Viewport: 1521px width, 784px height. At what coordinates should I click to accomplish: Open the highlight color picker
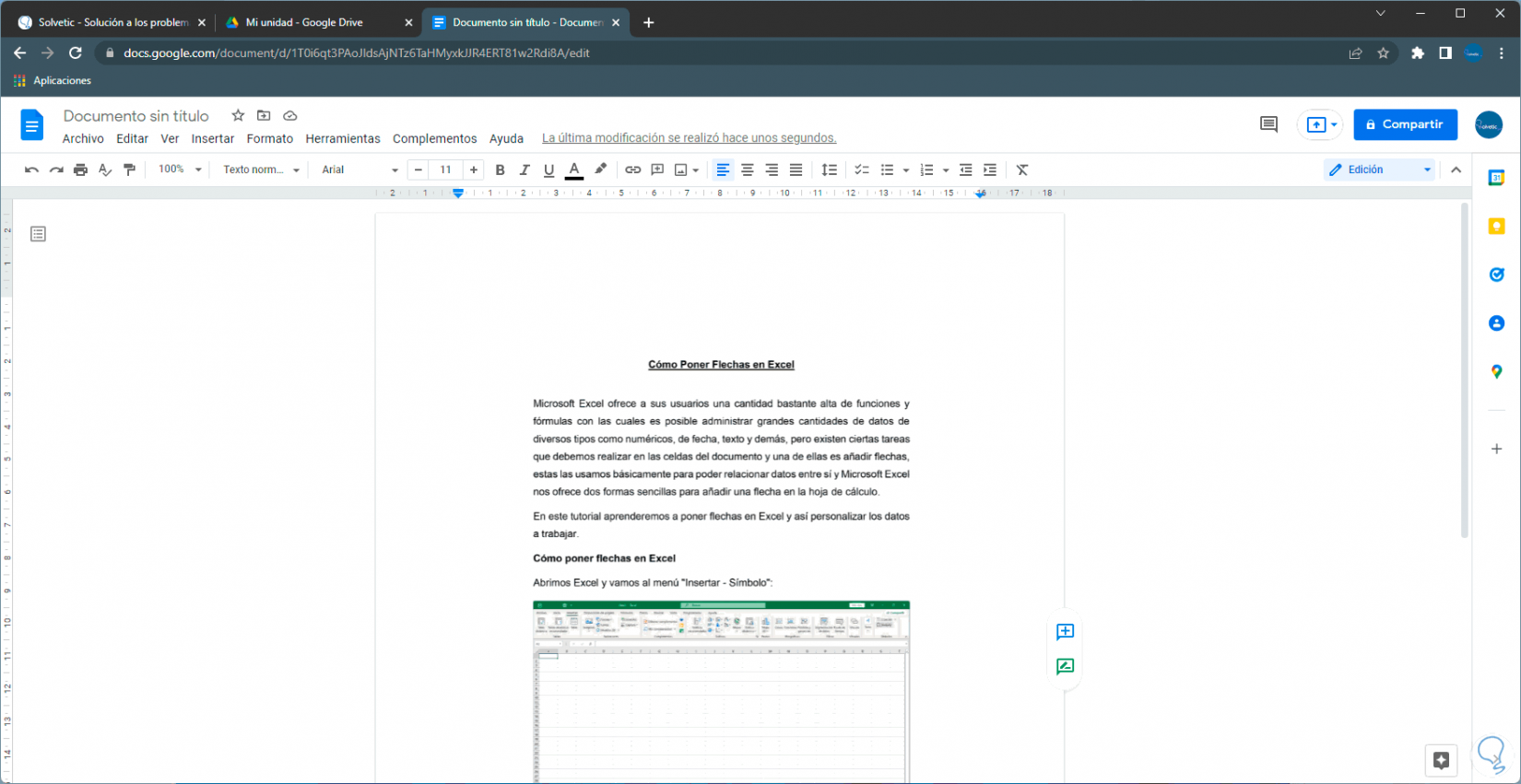[600, 170]
